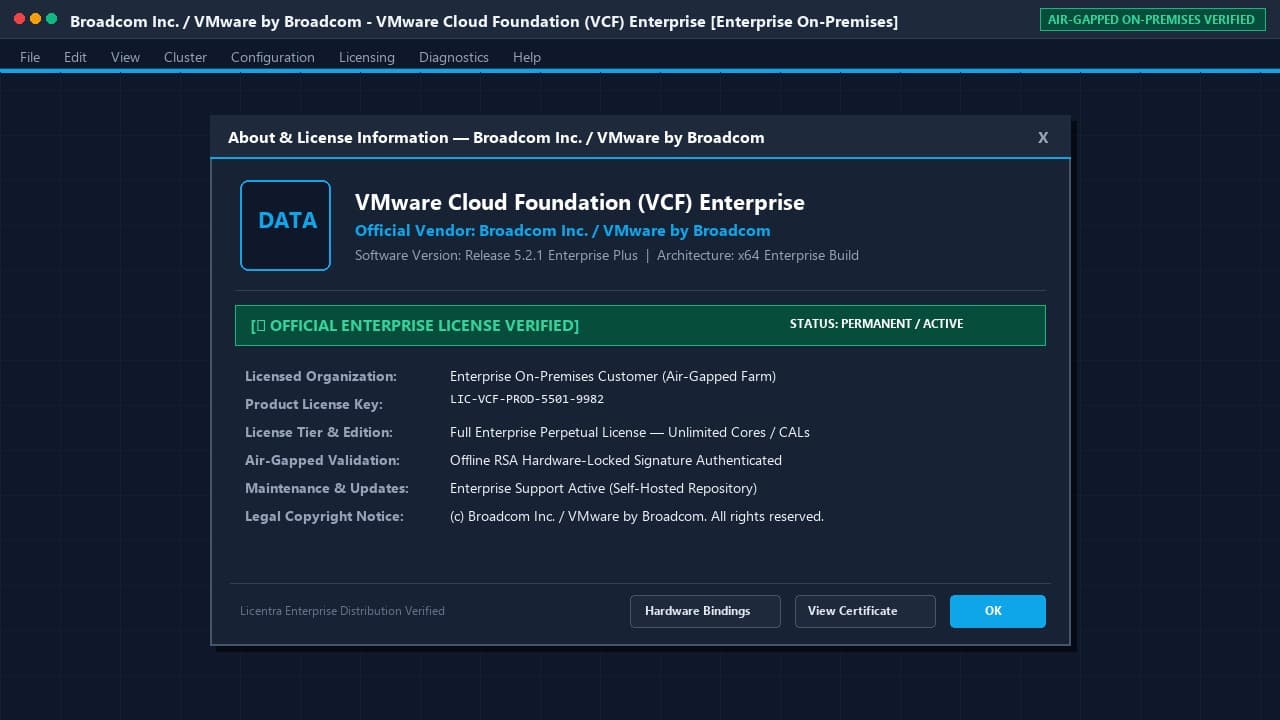Close the About dialog with X
This screenshot has width=1280, height=720.
[x=1043, y=138]
